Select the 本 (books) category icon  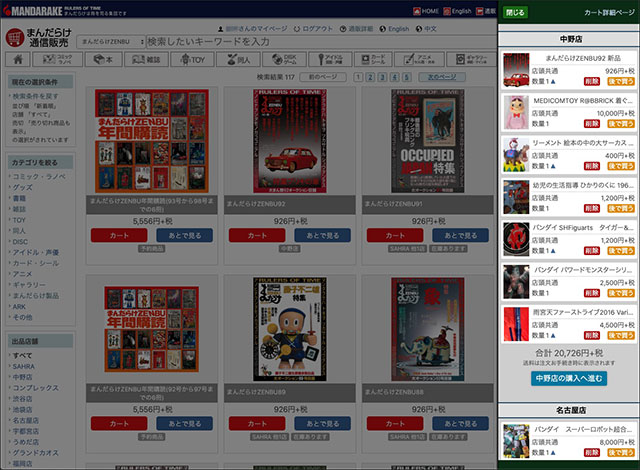click(104, 60)
